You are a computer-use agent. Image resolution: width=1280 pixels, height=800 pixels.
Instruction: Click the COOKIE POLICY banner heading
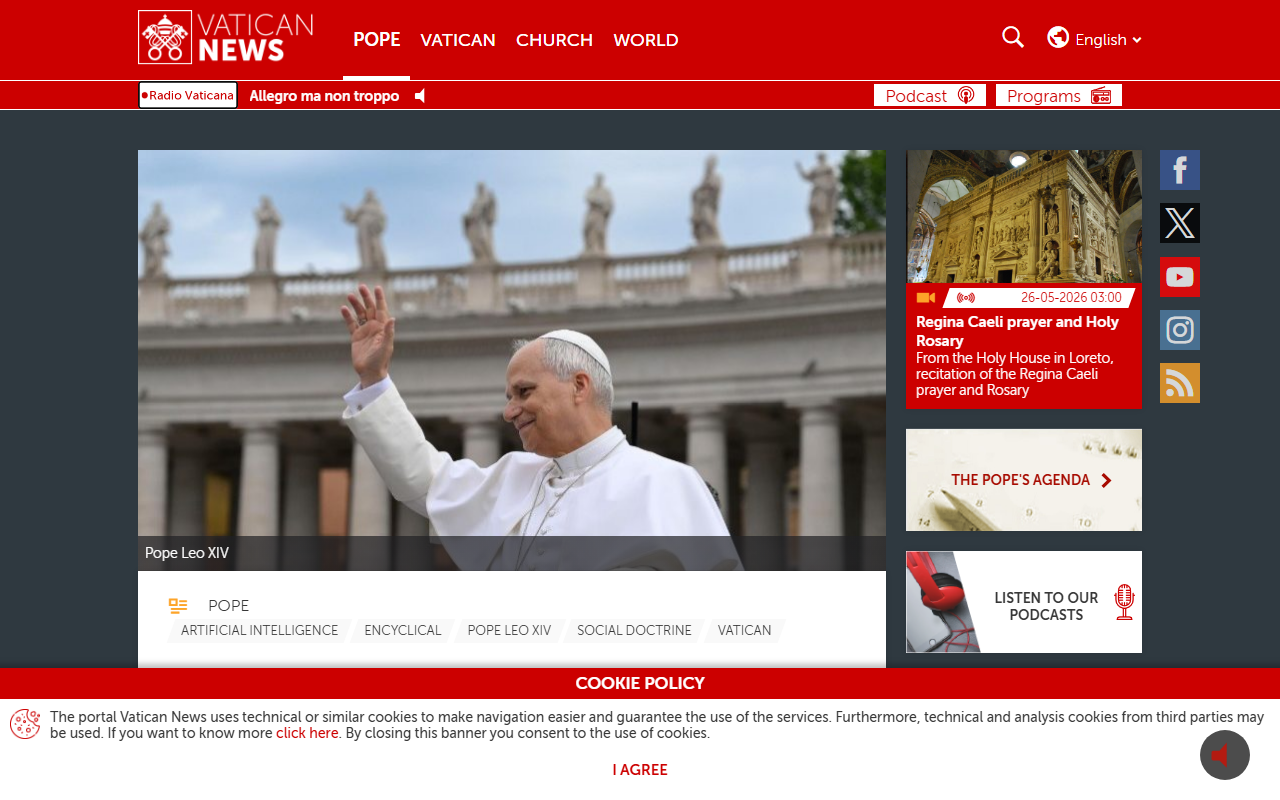coord(640,684)
